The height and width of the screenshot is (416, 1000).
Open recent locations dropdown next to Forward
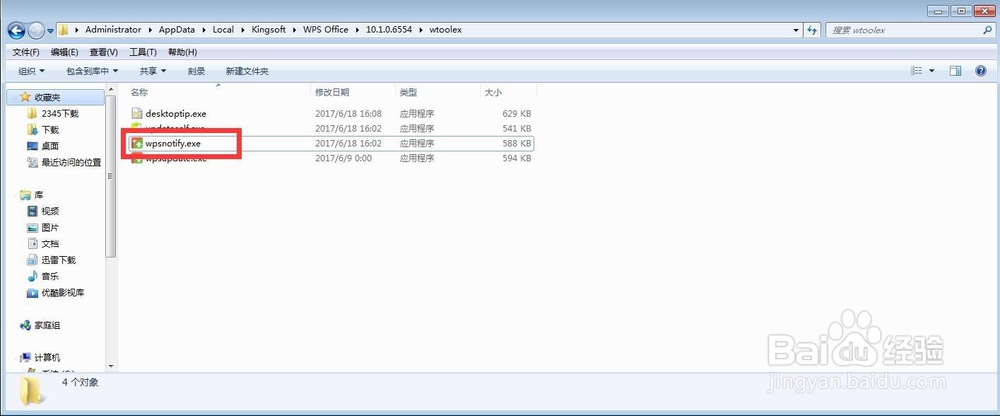click(x=50, y=31)
